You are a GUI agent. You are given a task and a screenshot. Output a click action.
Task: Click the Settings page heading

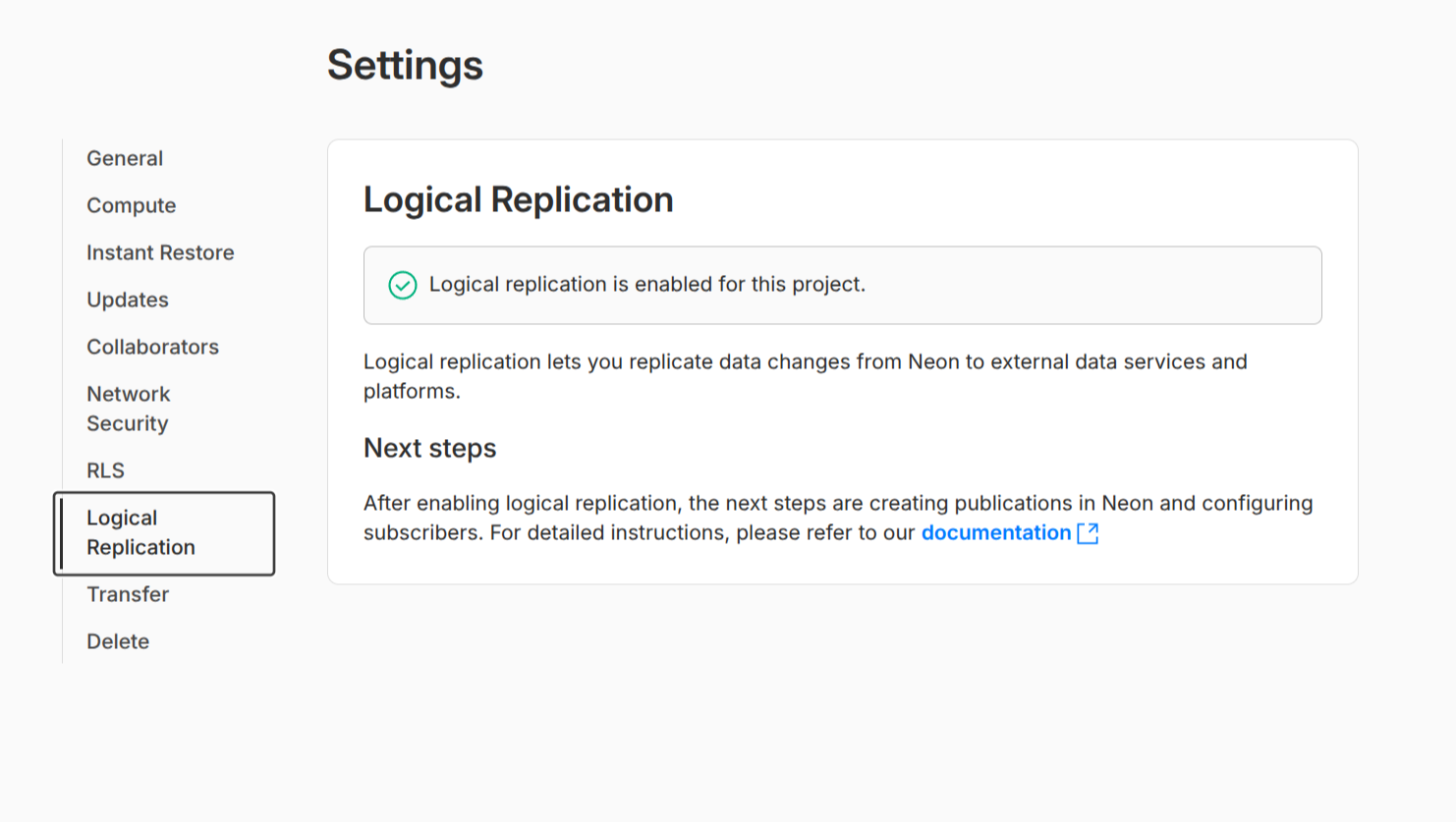405,65
